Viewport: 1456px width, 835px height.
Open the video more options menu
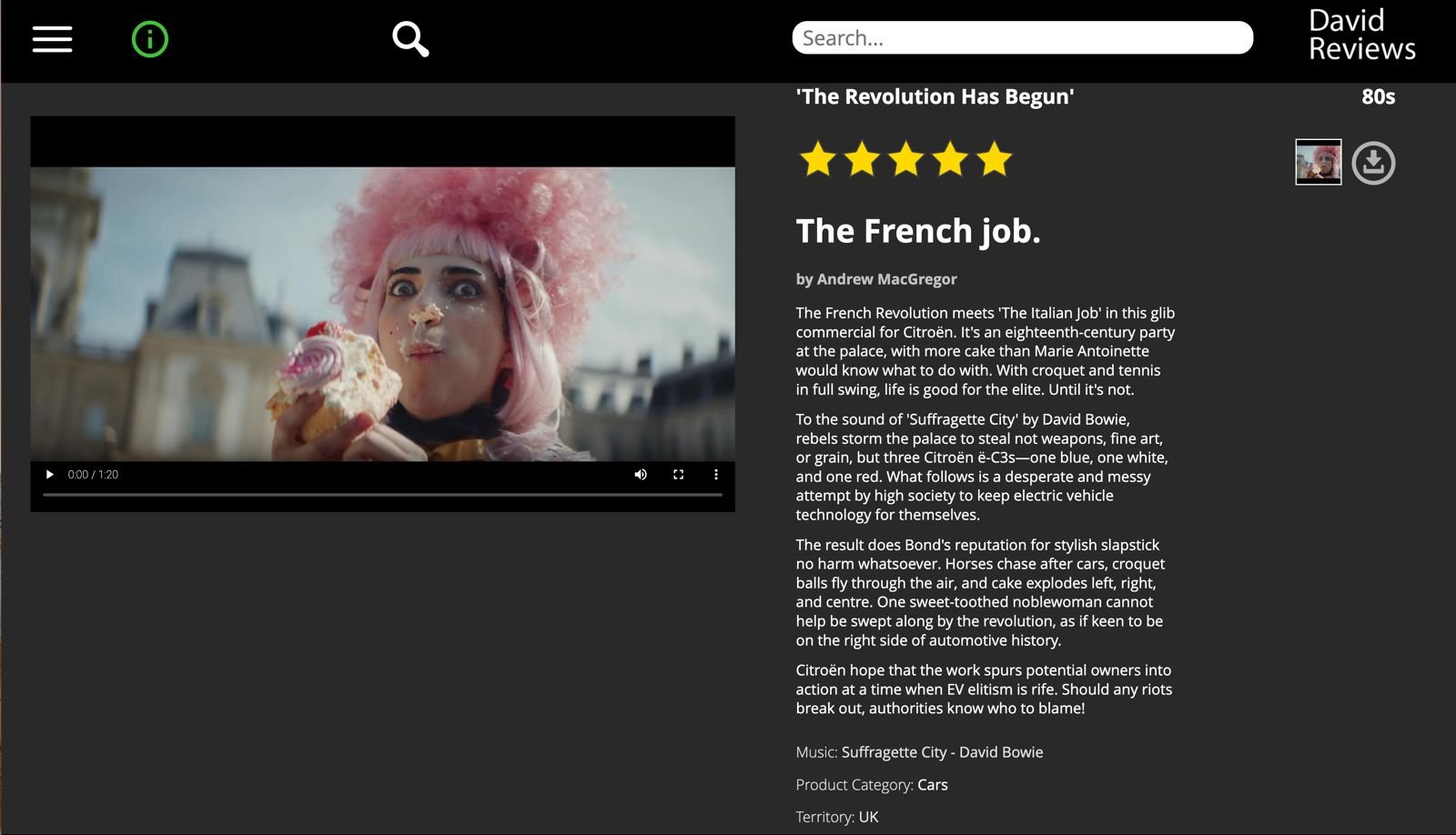716,474
